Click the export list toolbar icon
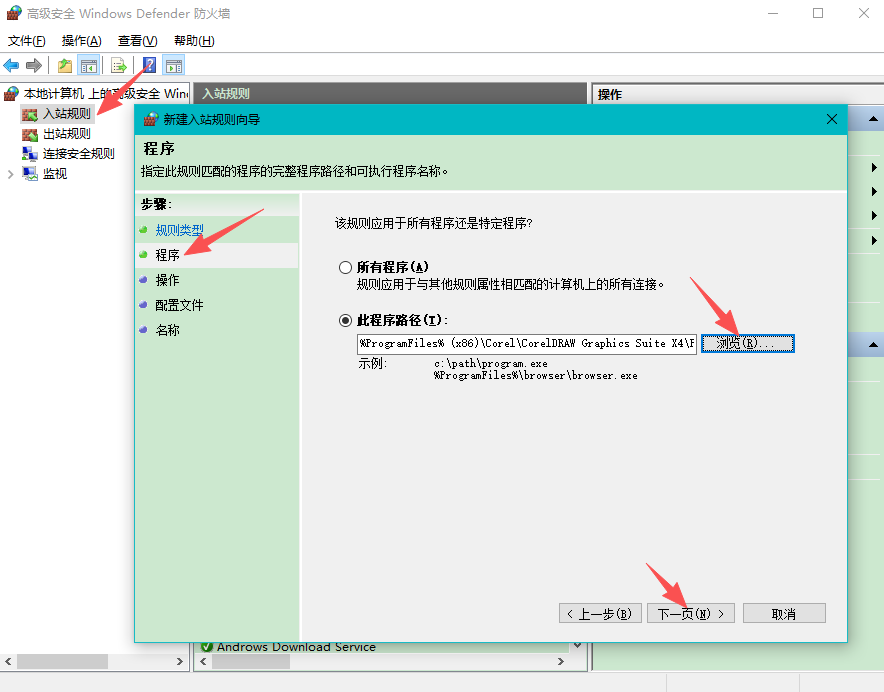The width and height of the screenshot is (884, 692). tap(118, 65)
